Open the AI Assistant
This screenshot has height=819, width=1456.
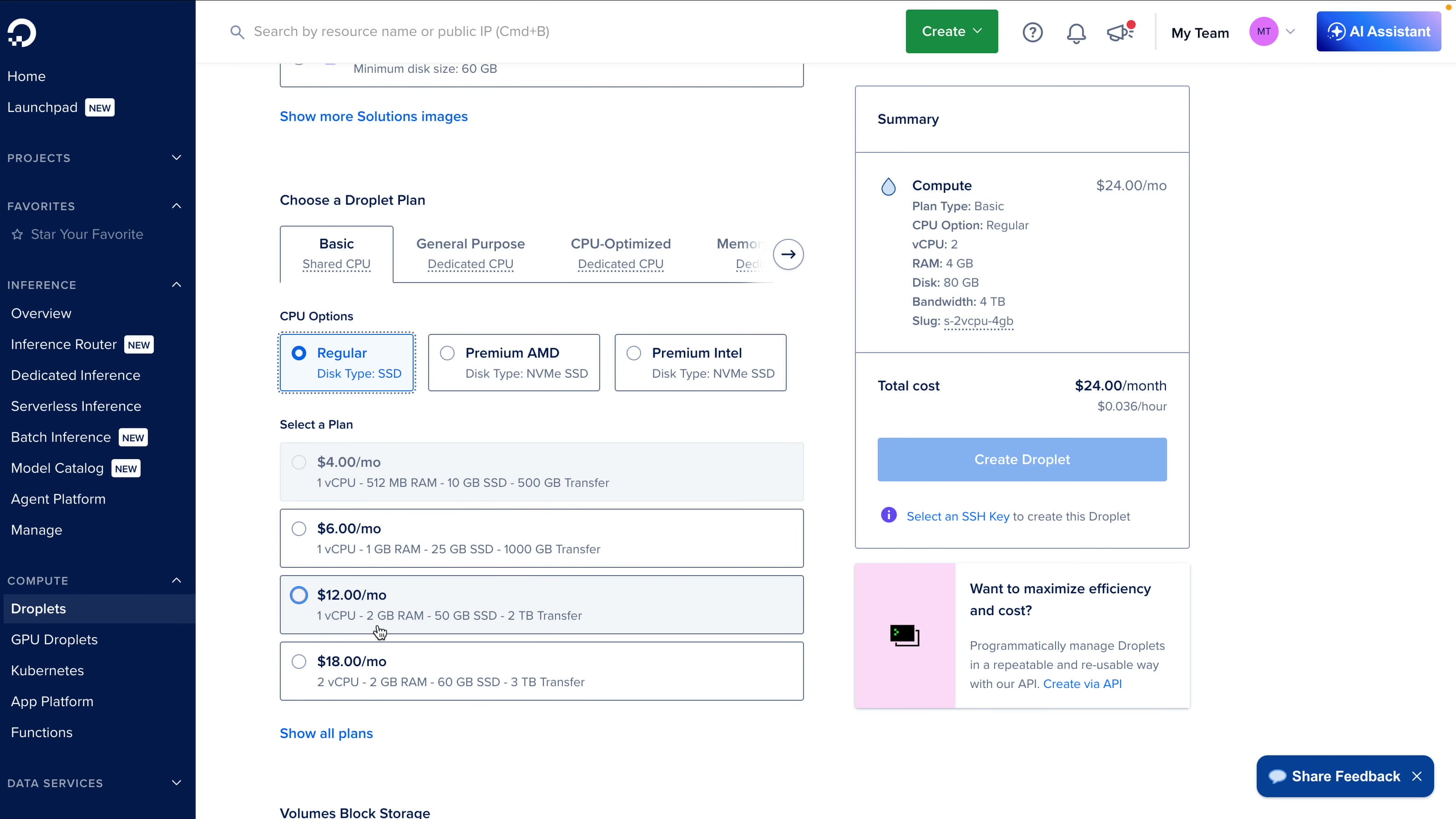1378,32
